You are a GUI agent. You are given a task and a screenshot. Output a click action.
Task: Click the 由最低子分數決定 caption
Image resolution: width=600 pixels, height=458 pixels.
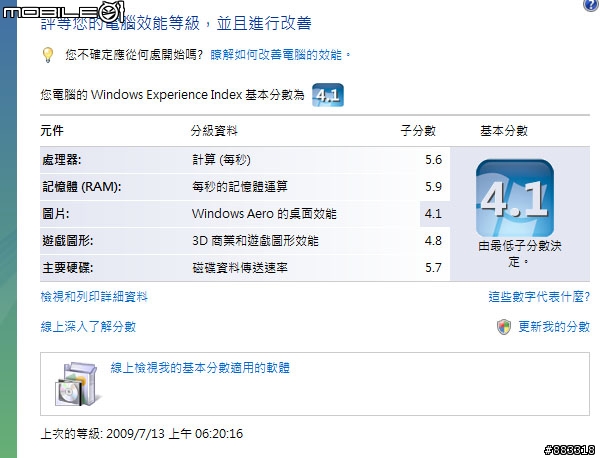[519, 253]
